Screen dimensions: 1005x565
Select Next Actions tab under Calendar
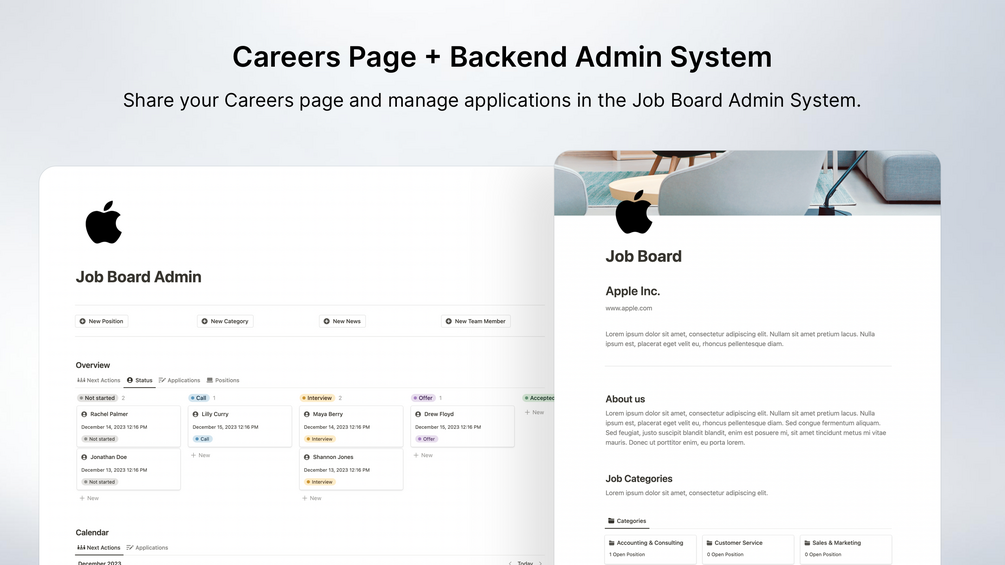point(99,548)
